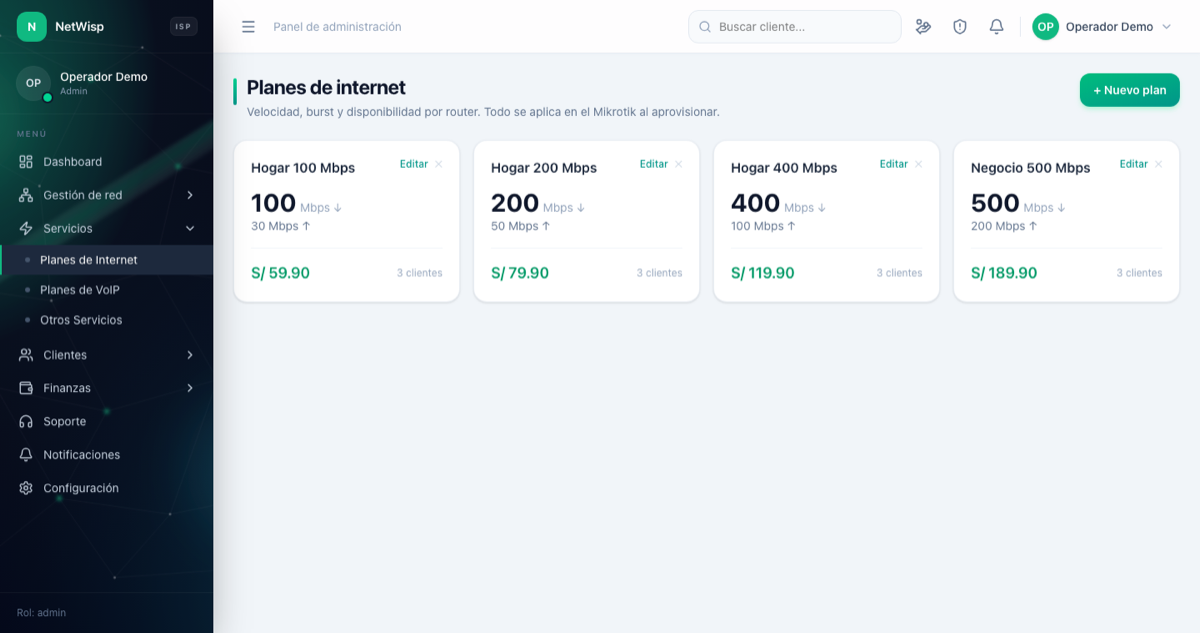1200x633 pixels.
Task: Delete Negocio 500 Mbps plan with X
Action: (x=1158, y=164)
